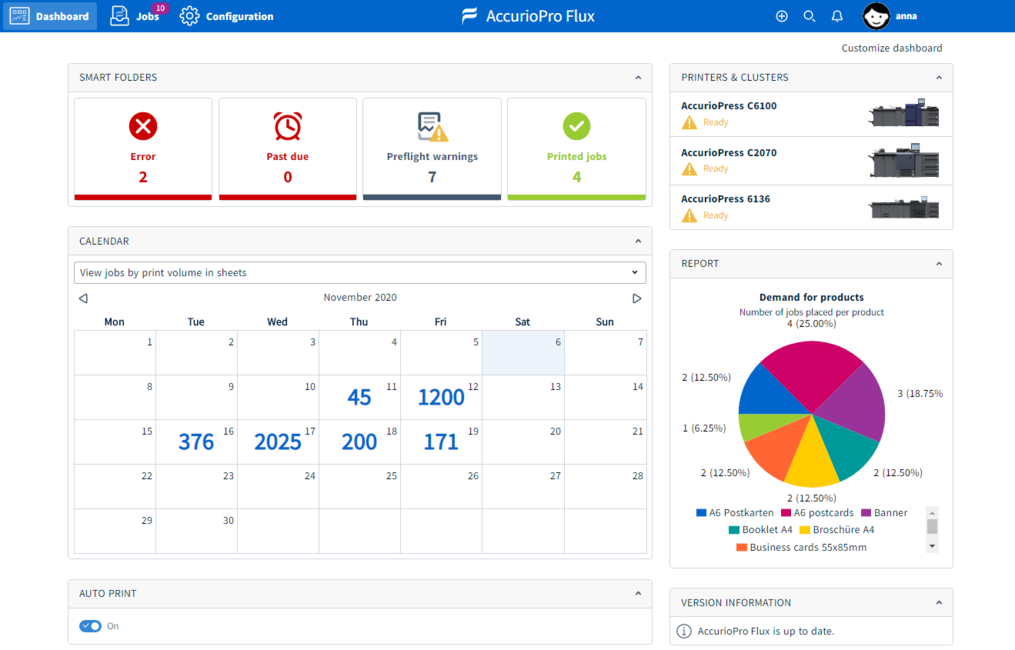Screen dimensions: 1015x650
Task: Collapse the Calendar panel
Action: [x=638, y=241]
